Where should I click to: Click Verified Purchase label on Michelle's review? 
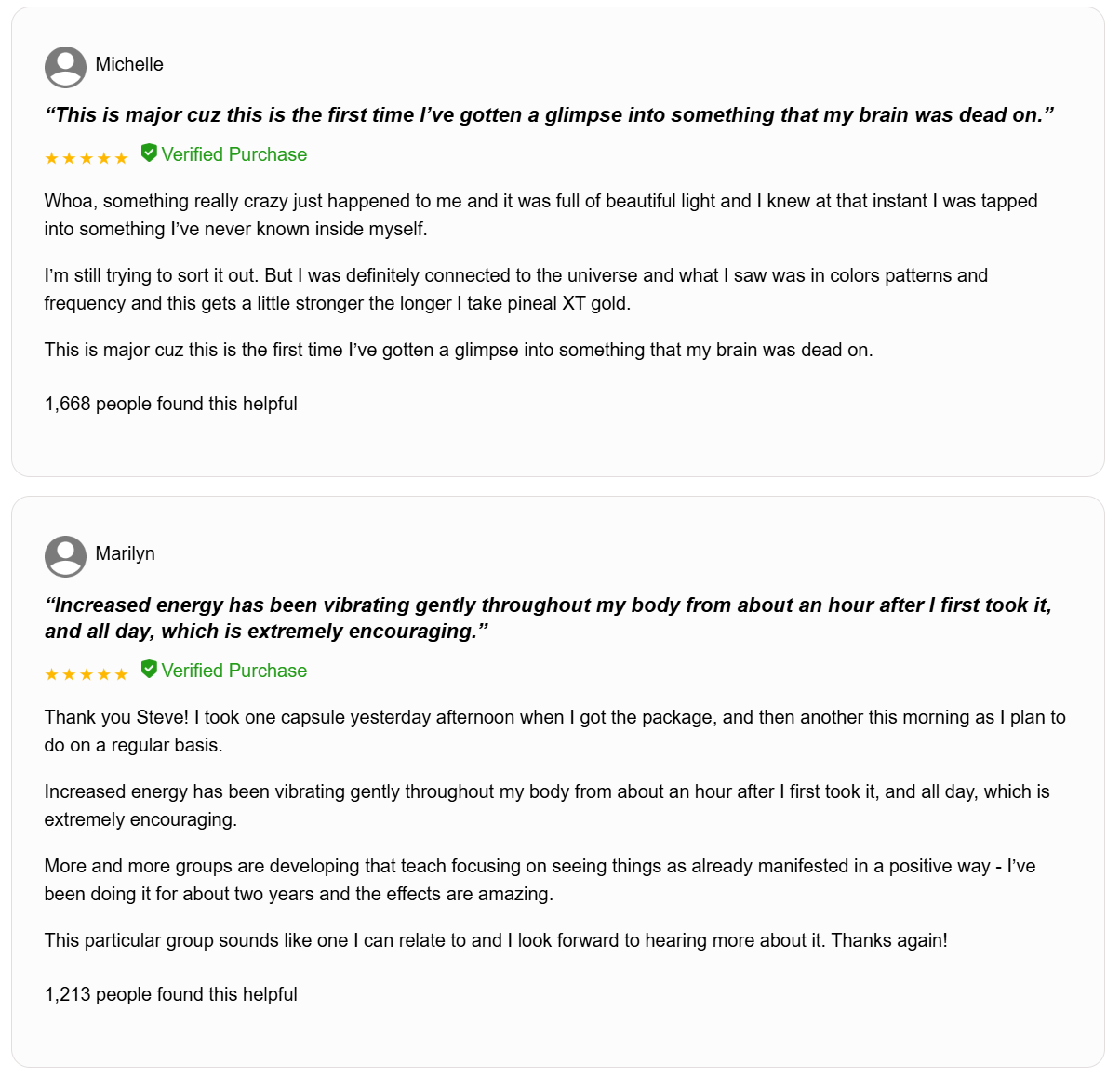(x=234, y=154)
